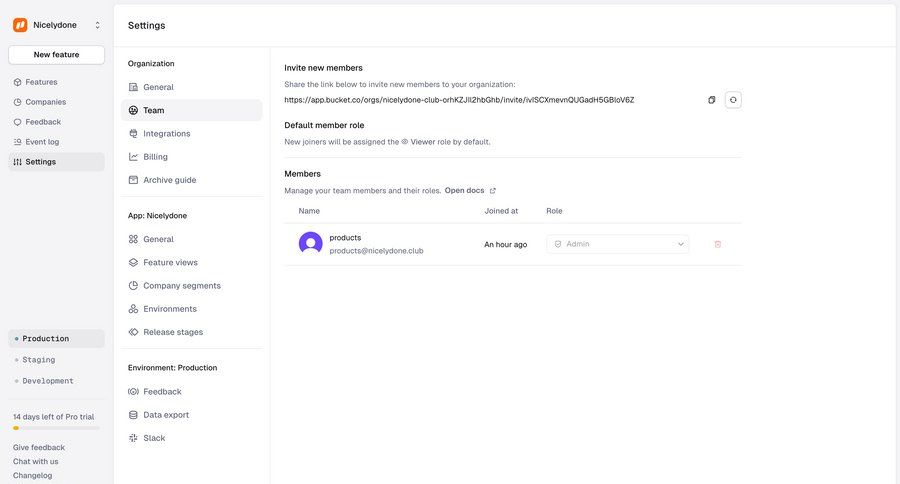Click the products@nicelydone.club email
This screenshot has width=900, height=484.
click(377, 251)
